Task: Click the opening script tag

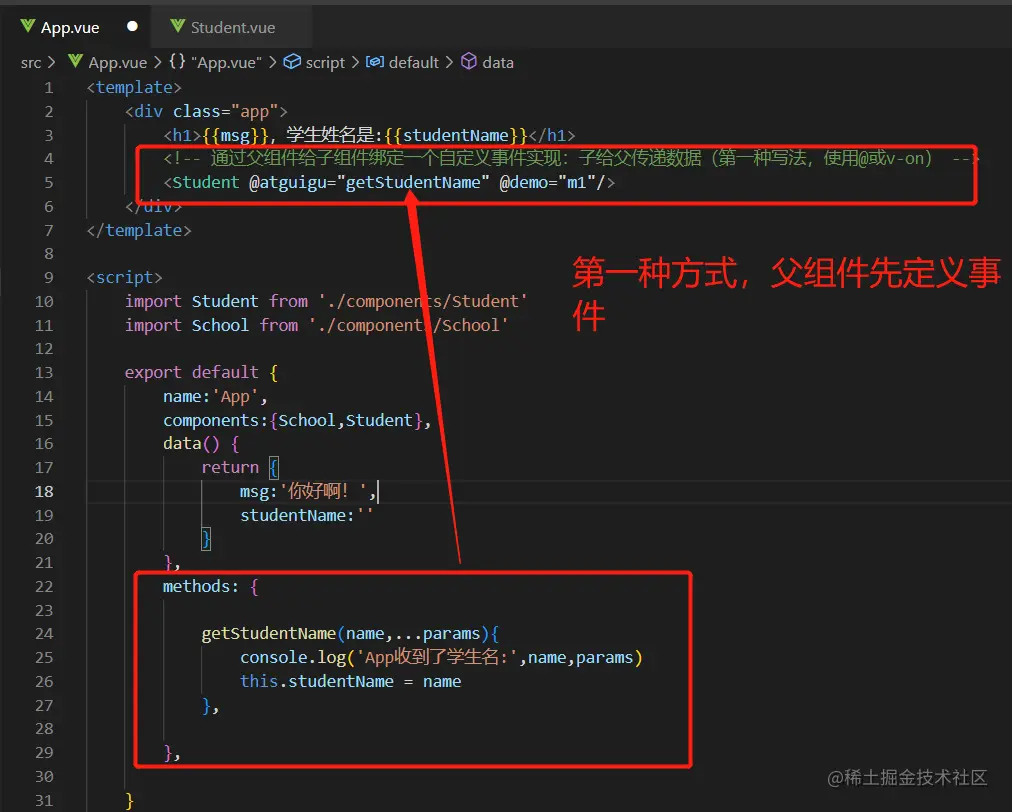Action: [125, 278]
